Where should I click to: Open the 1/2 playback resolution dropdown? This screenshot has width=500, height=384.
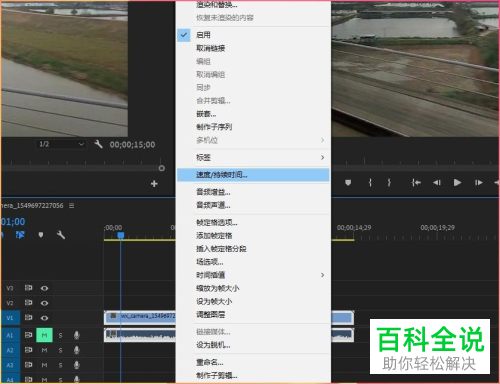tap(61, 144)
